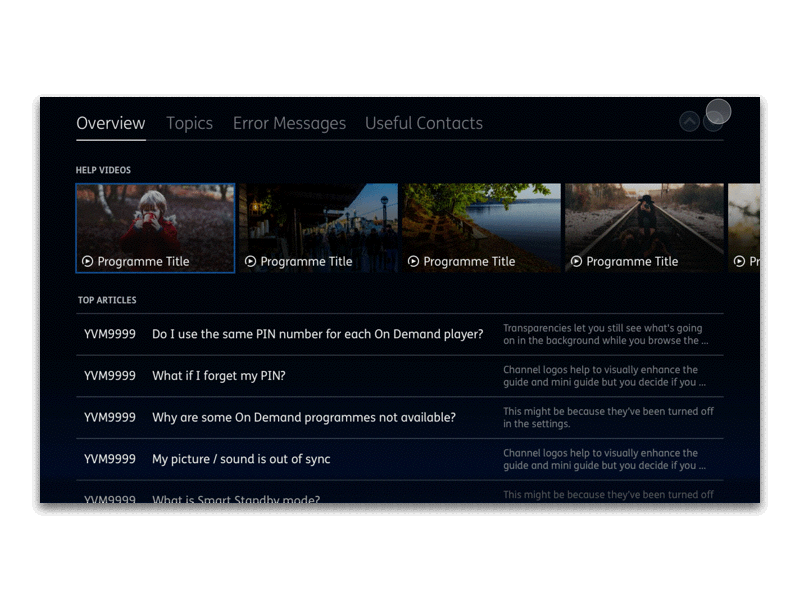Open the help video showing a harbour street
The height and width of the screenshot is (600, 800).
[318, 228]
